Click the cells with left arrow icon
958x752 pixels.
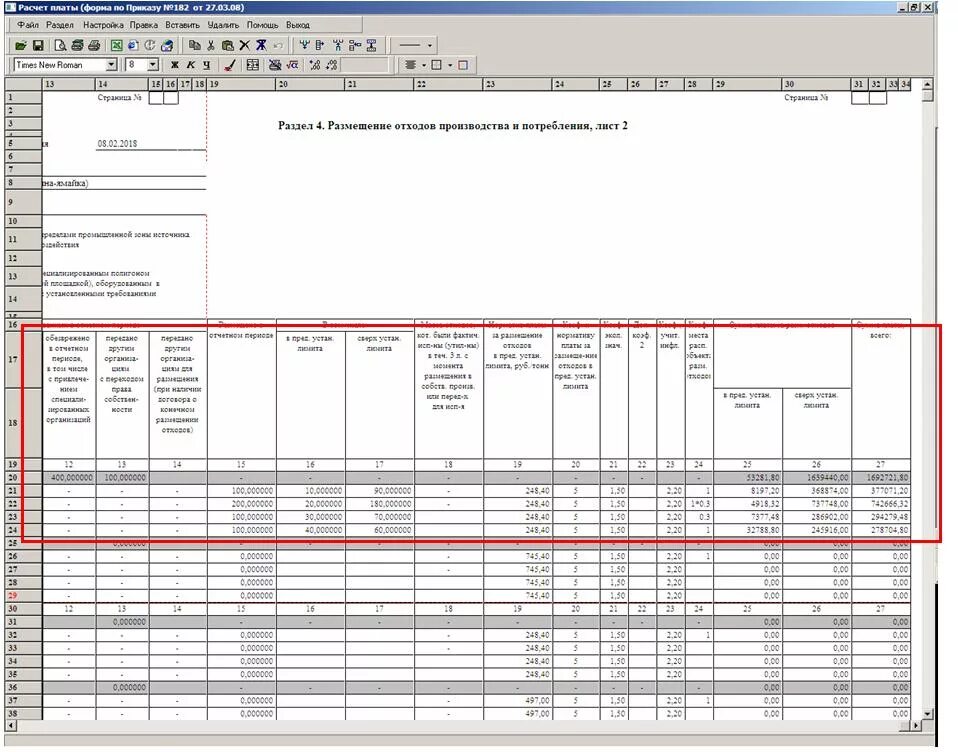coord(354,45)
